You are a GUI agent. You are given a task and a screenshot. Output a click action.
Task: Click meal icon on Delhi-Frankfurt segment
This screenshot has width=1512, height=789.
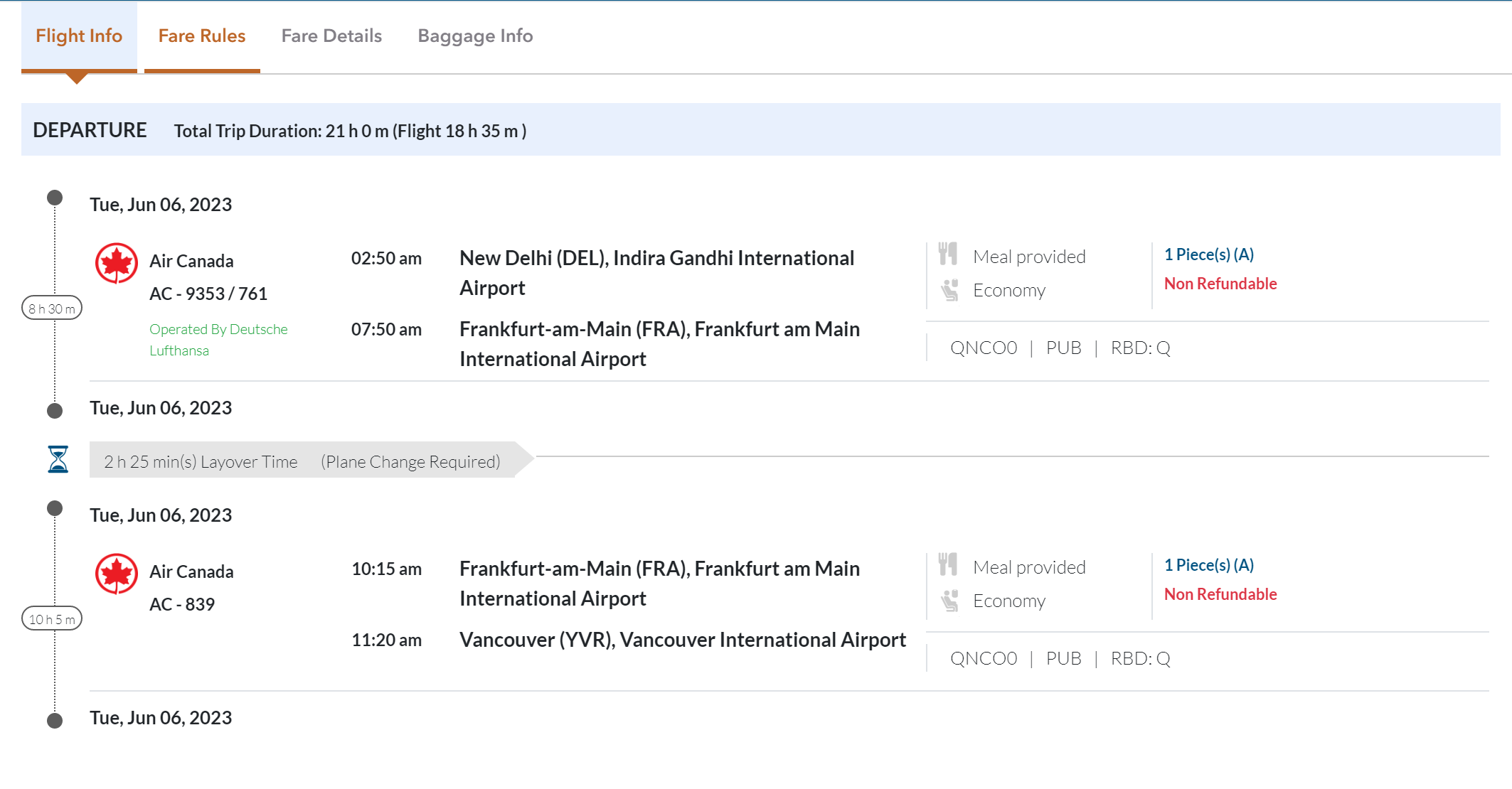(x=948, y=254)
